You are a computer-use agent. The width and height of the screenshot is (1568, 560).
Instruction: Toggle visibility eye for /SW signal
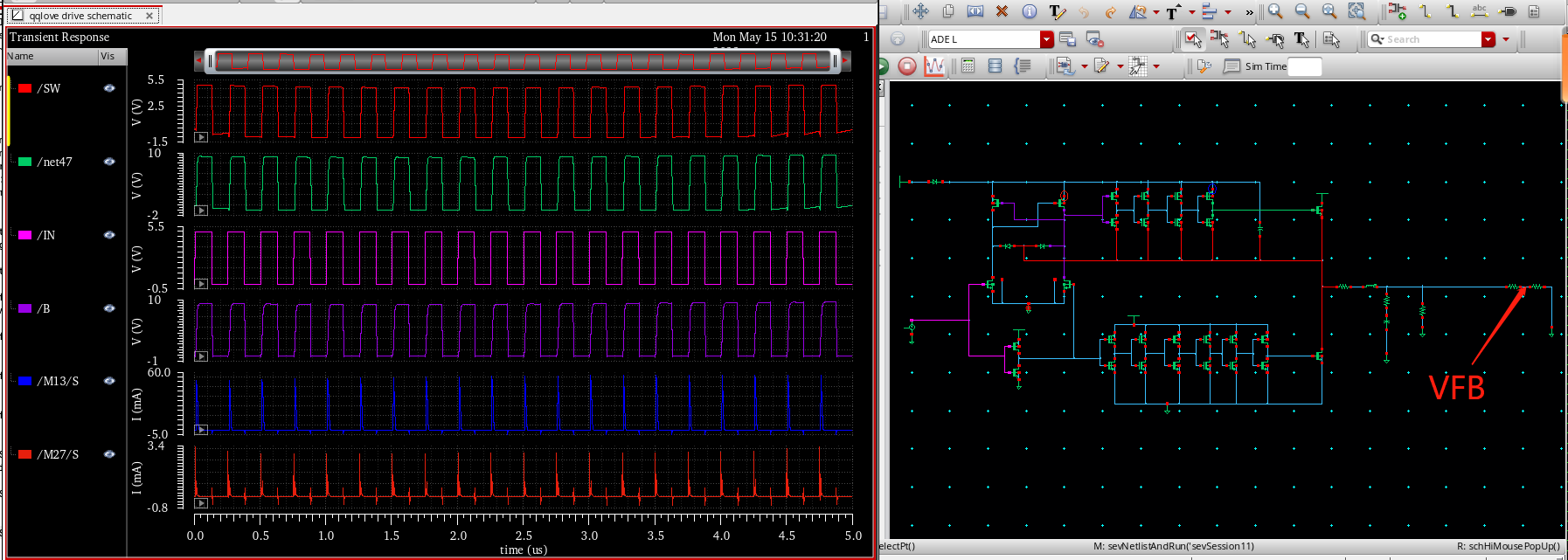(109, 88)
